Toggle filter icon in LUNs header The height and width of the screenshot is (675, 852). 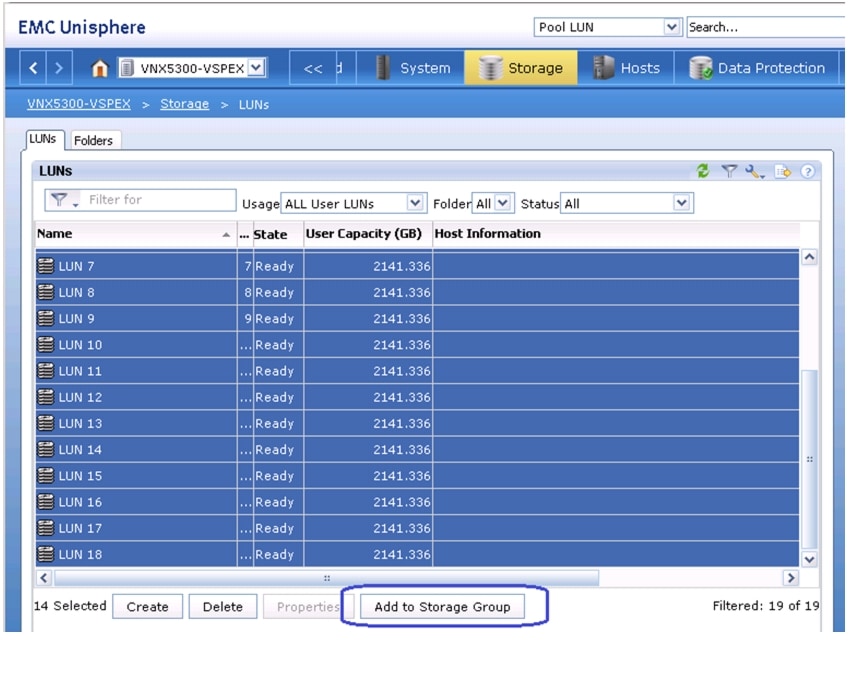(x=729, y=171)
